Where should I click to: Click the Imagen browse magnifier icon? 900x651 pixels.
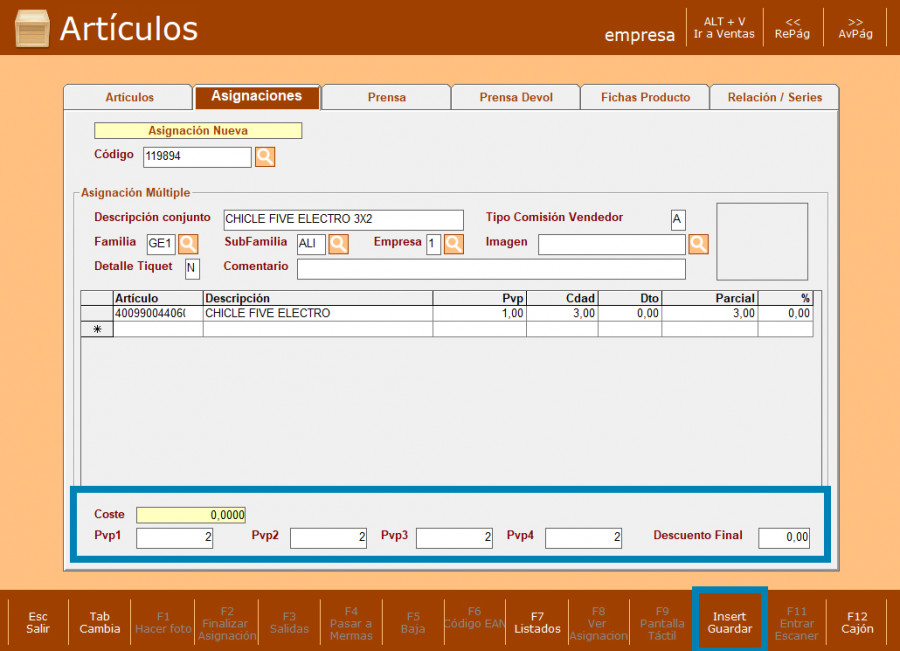698,244
